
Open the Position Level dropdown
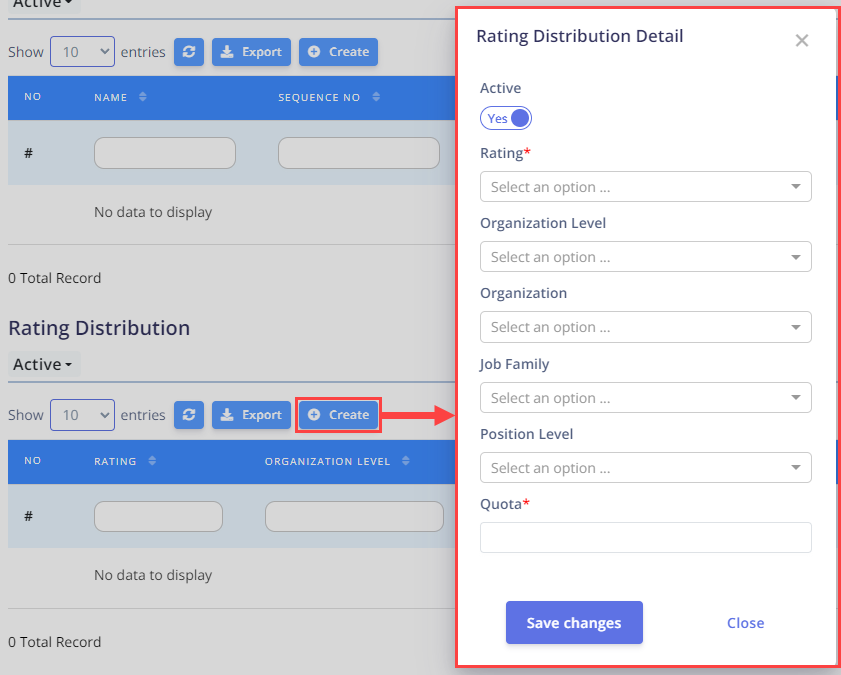[x=646, y=468]
